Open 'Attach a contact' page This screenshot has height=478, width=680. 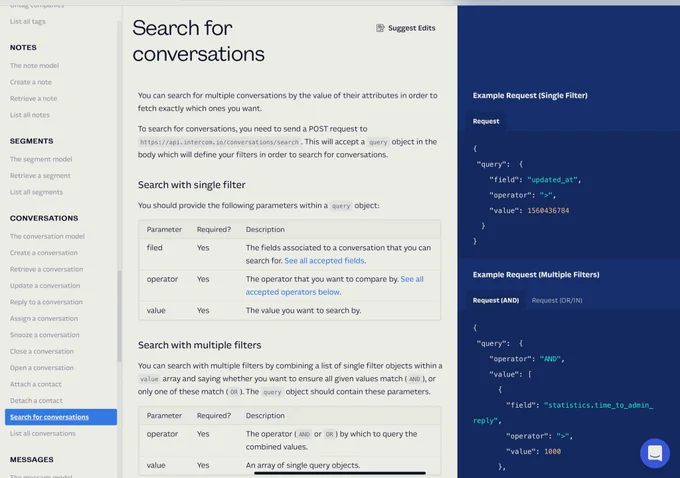coord(36,385)
